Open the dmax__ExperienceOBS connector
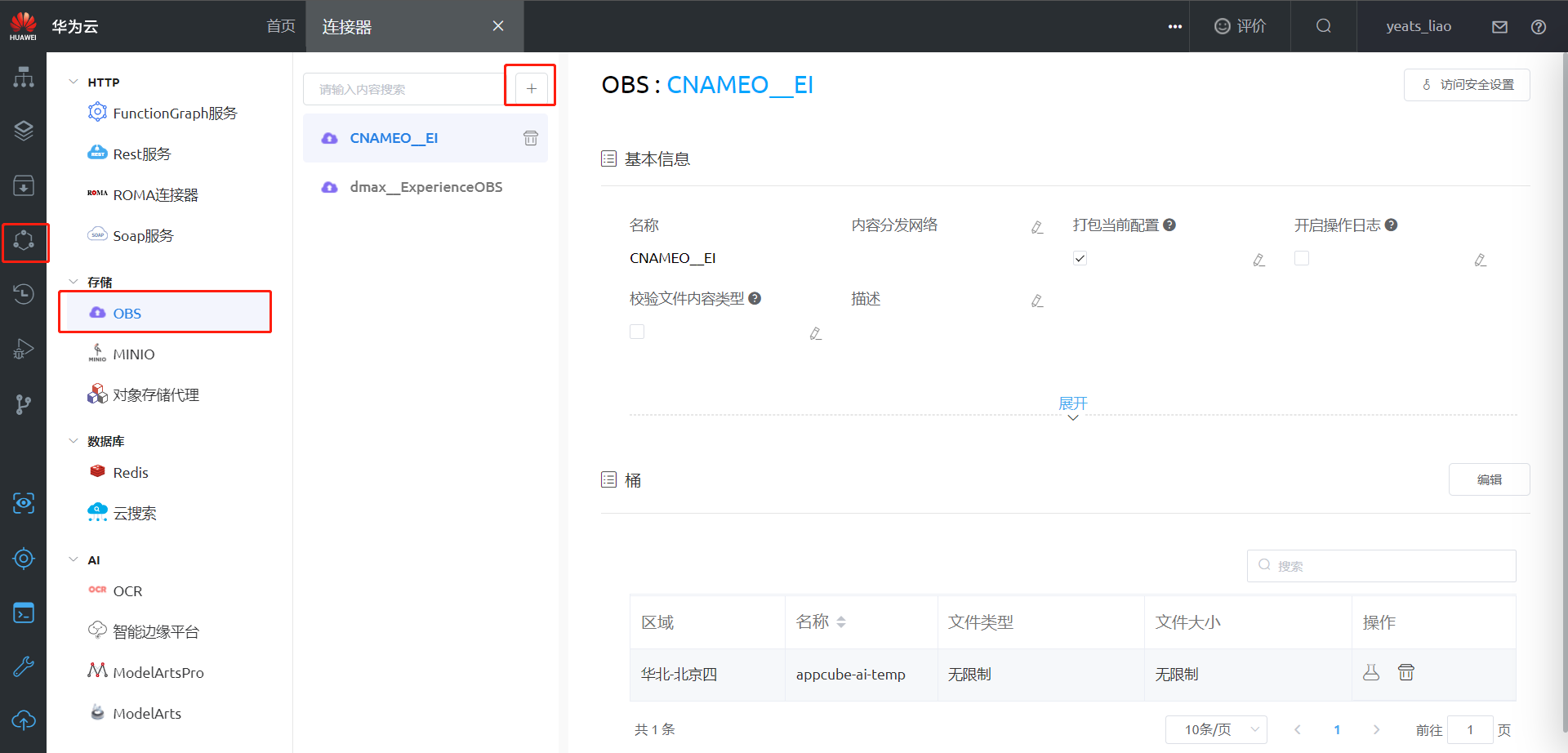1568x753 pixels. click(425, 187)
